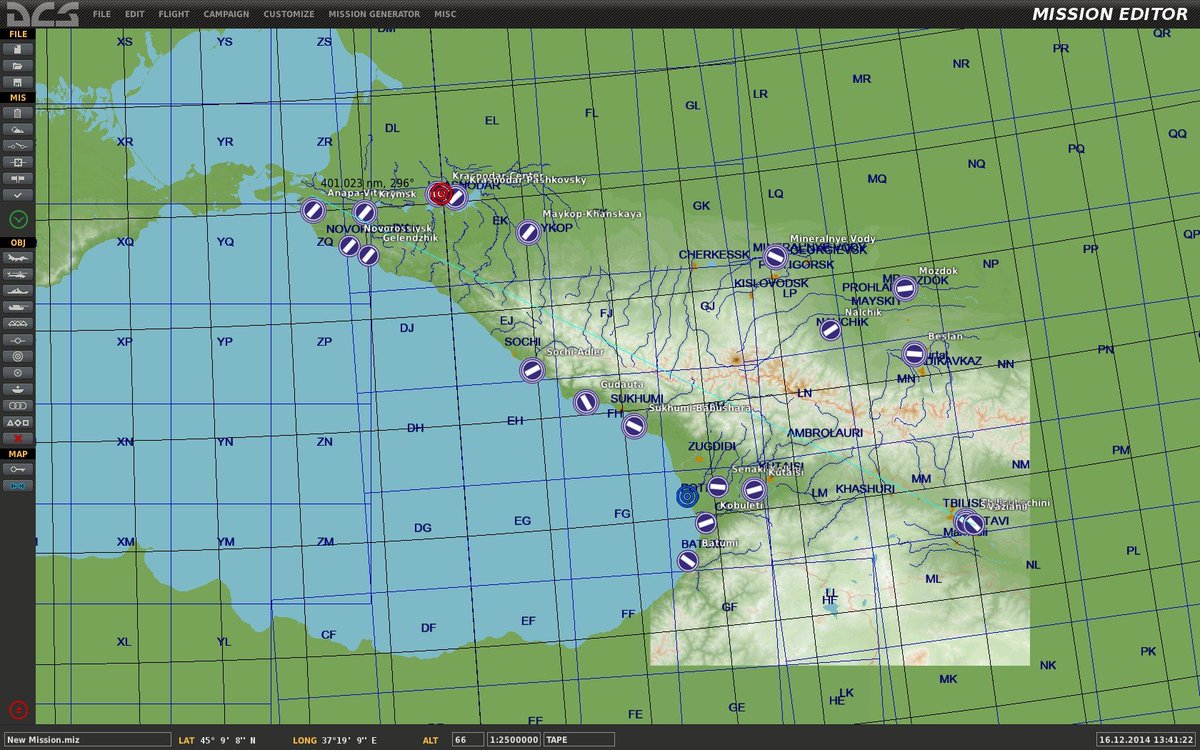Select the Krymsk airfield marker
The image size is (1200, 750).
coord(365,212)
